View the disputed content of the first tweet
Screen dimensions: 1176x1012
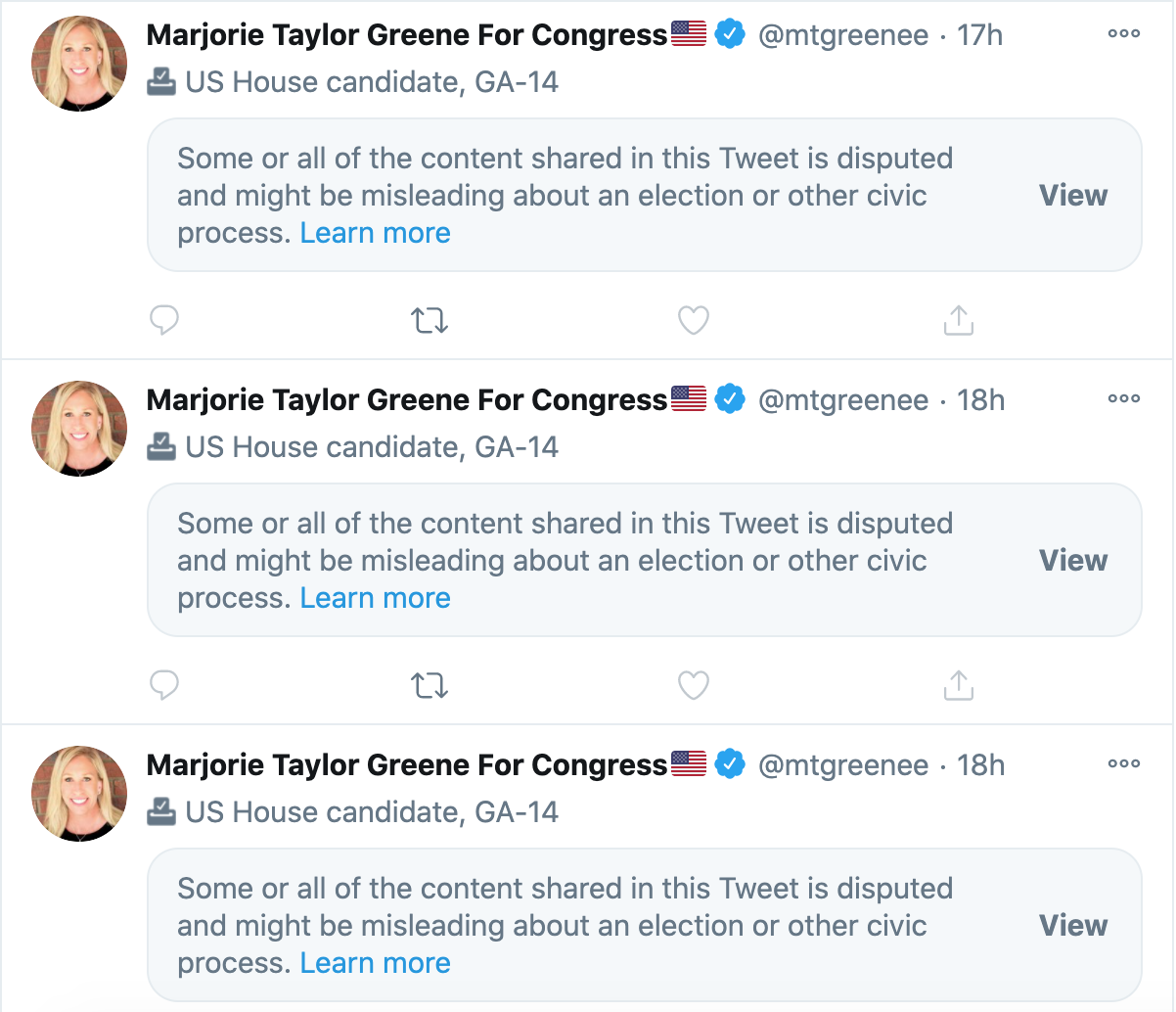point(1072,195)
